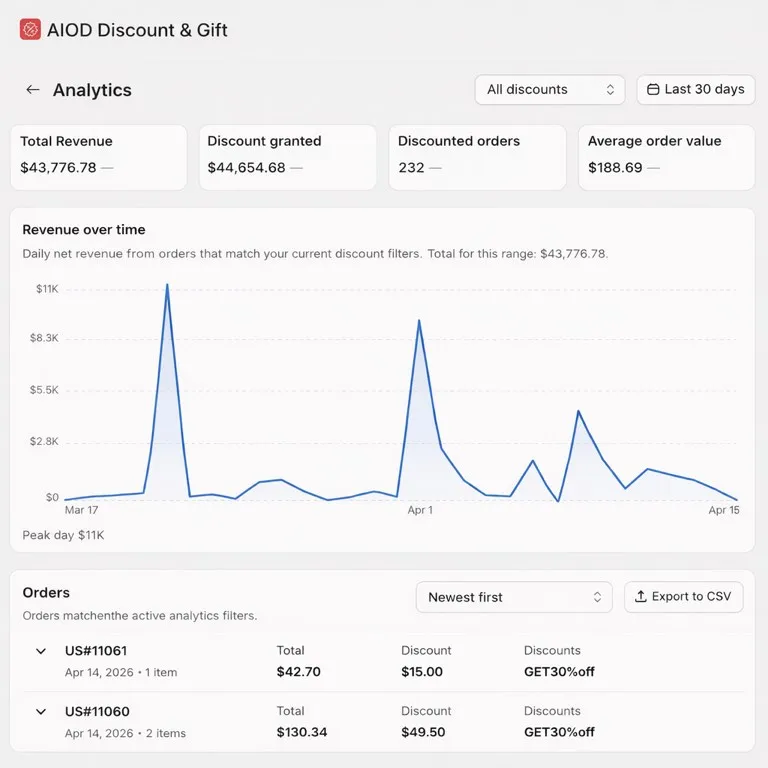Screen dimensions: 768x768
Task: Click the $11K y-axis label
Action: 47,289
